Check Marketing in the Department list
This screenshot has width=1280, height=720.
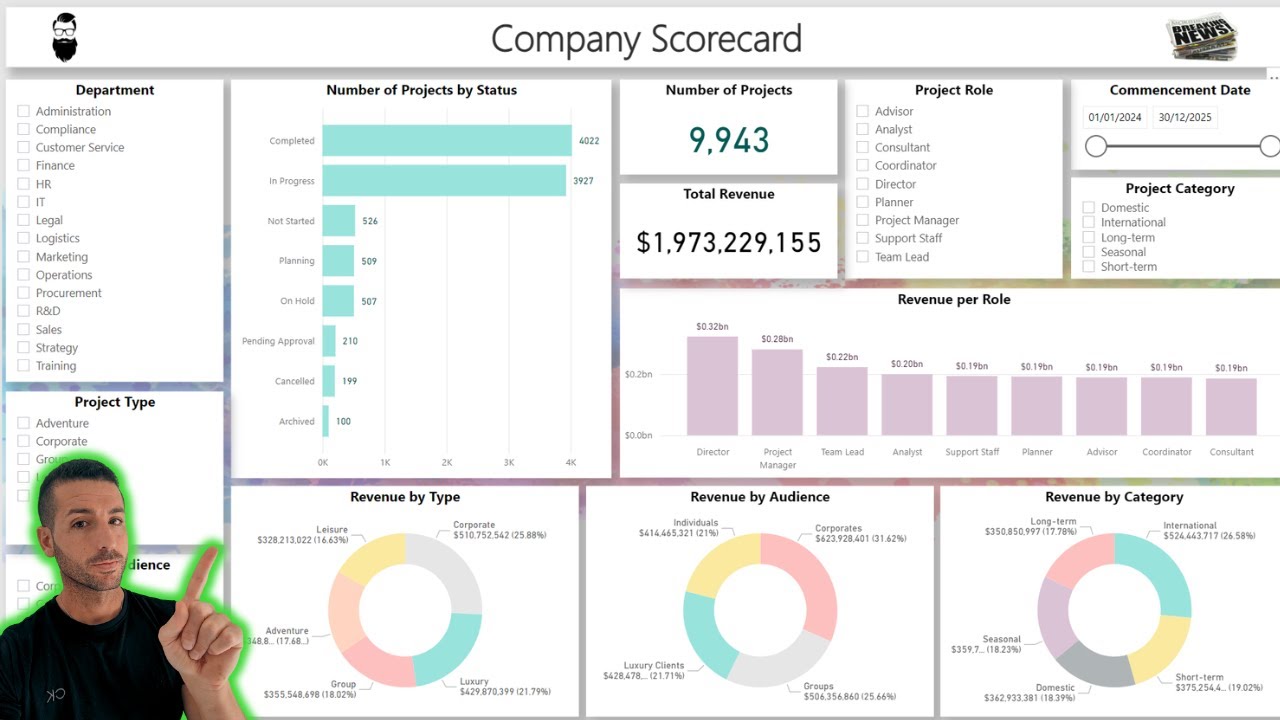(24, 257)
